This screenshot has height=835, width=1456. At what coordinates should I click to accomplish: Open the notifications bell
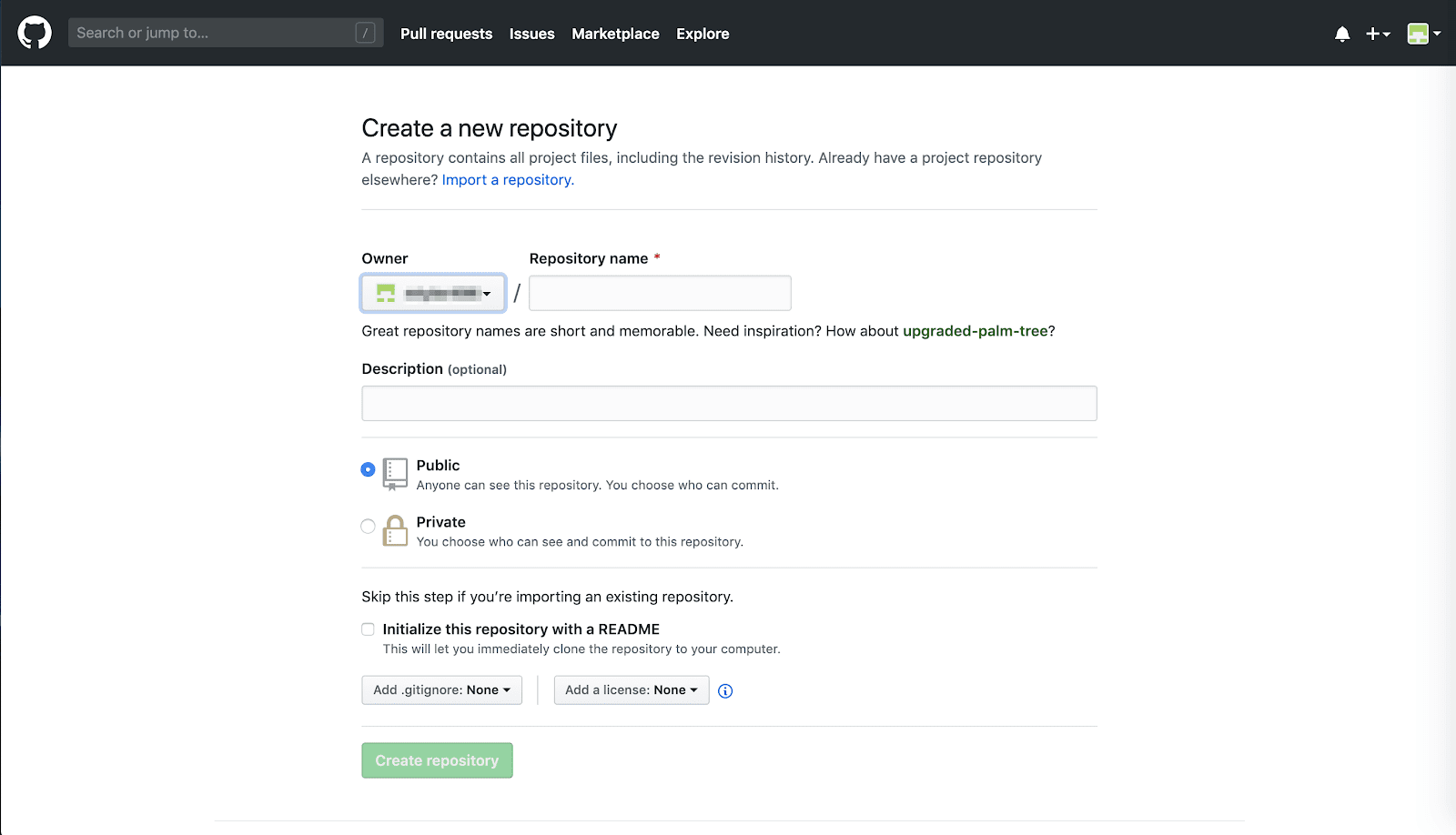[1341, 34]
